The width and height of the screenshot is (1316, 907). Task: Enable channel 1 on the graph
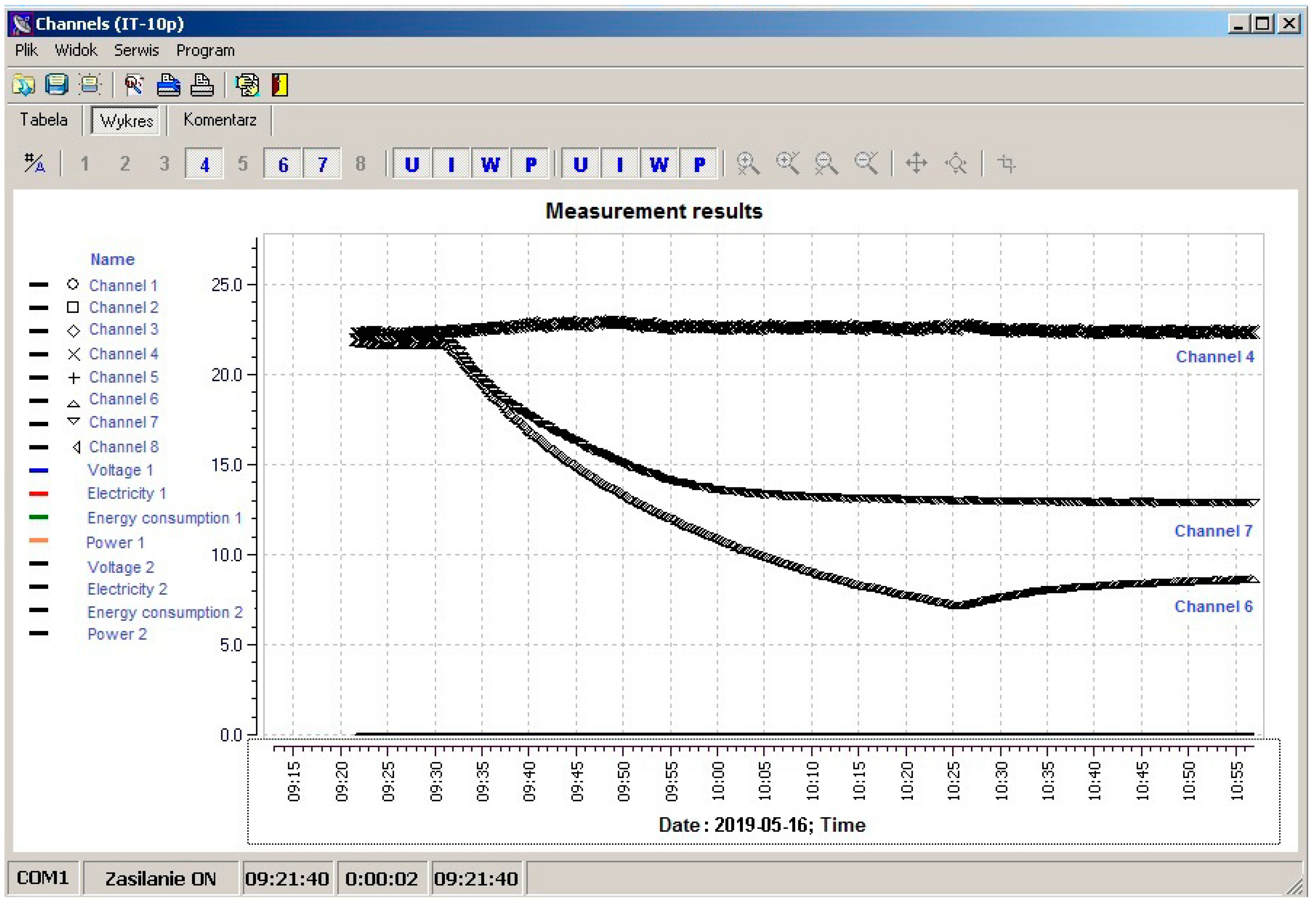[85, 164]
